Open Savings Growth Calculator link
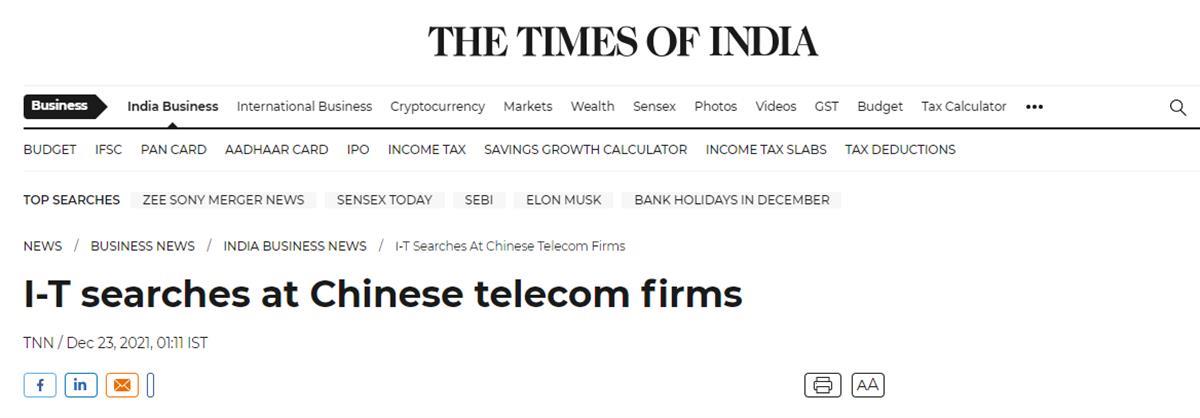The height and width of the screenshot is (418, 1200). tap(585, 149)
